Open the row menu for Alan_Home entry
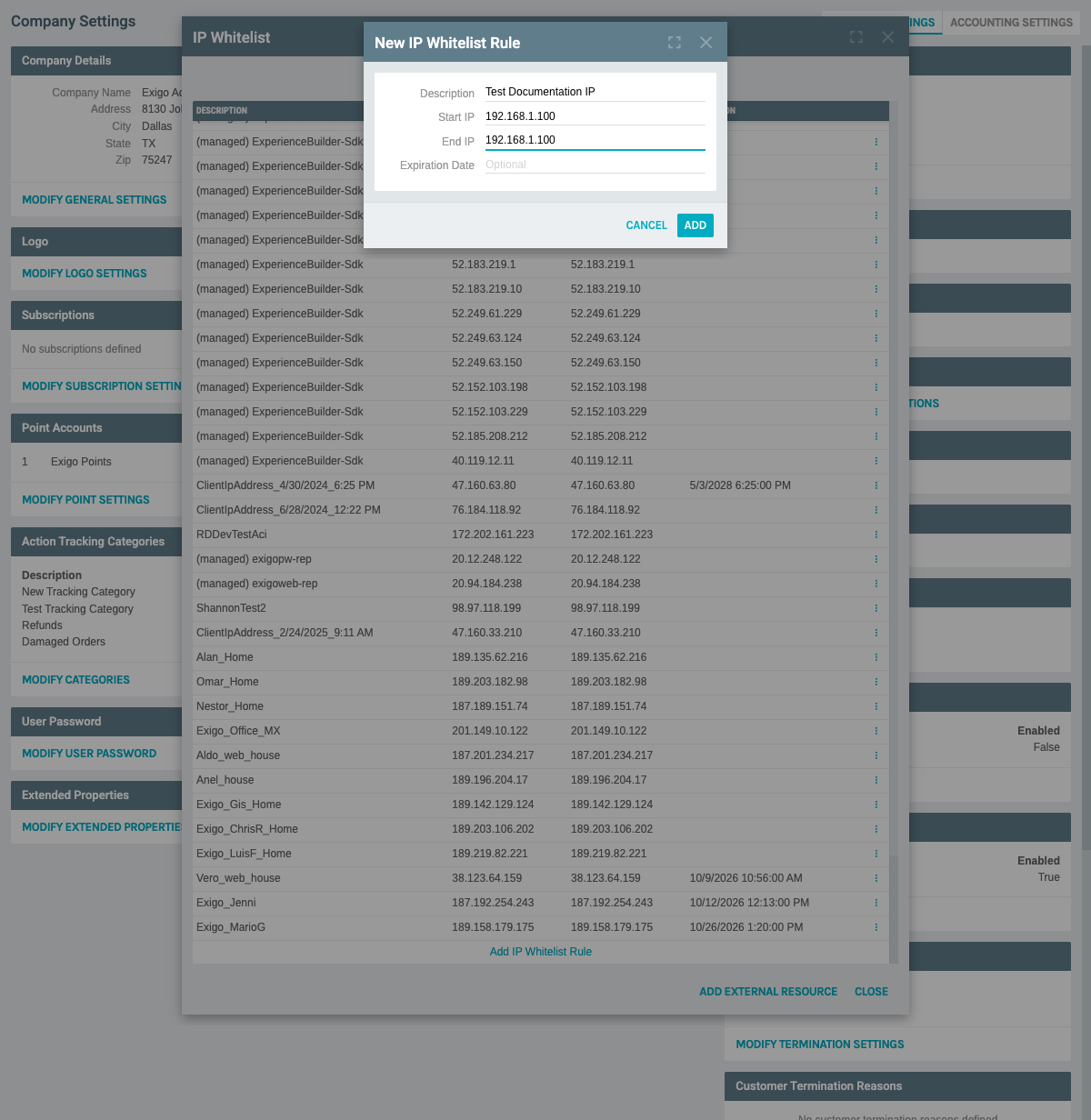1091x1120 pixels. click(876, 657)
